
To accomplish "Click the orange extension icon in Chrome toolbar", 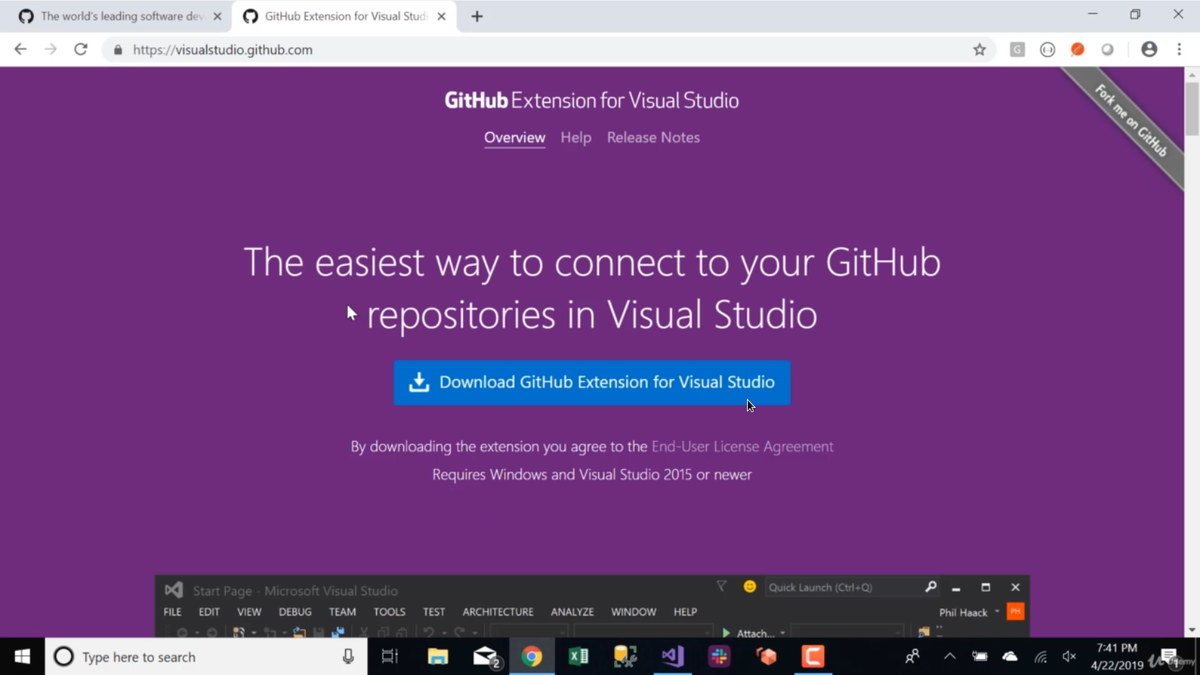I will click(1077, 49).
